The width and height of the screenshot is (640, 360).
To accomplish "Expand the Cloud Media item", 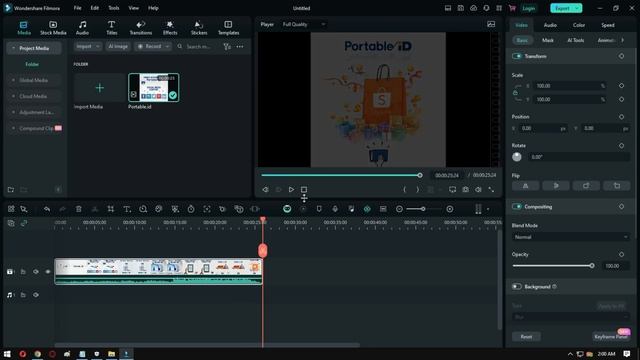I will click(13, 96).
